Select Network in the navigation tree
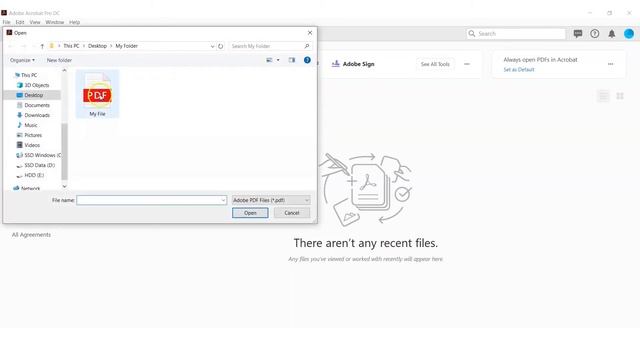The width and height of the screenshot is (640, 360). coord(30,188)
